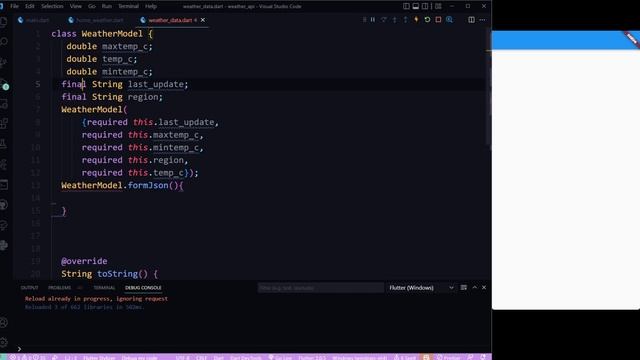Image resolution: width=640 pixels, height=360 pixels.
Task: Toggle the bottom panel layout icon
Action: tap(416, 6)
